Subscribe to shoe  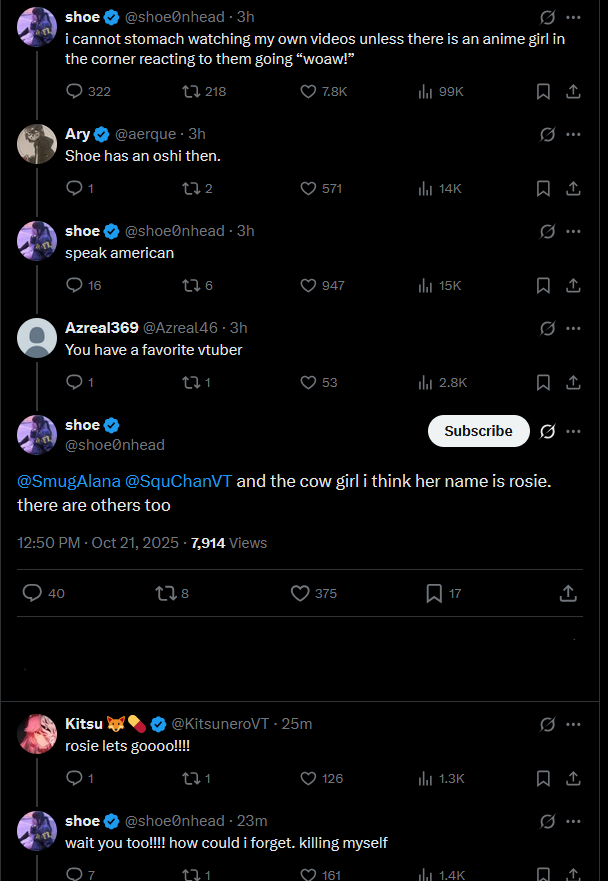(478, 431)
